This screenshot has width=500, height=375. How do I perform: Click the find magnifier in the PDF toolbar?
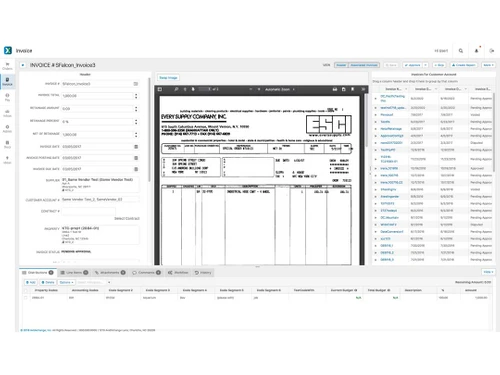176,89
